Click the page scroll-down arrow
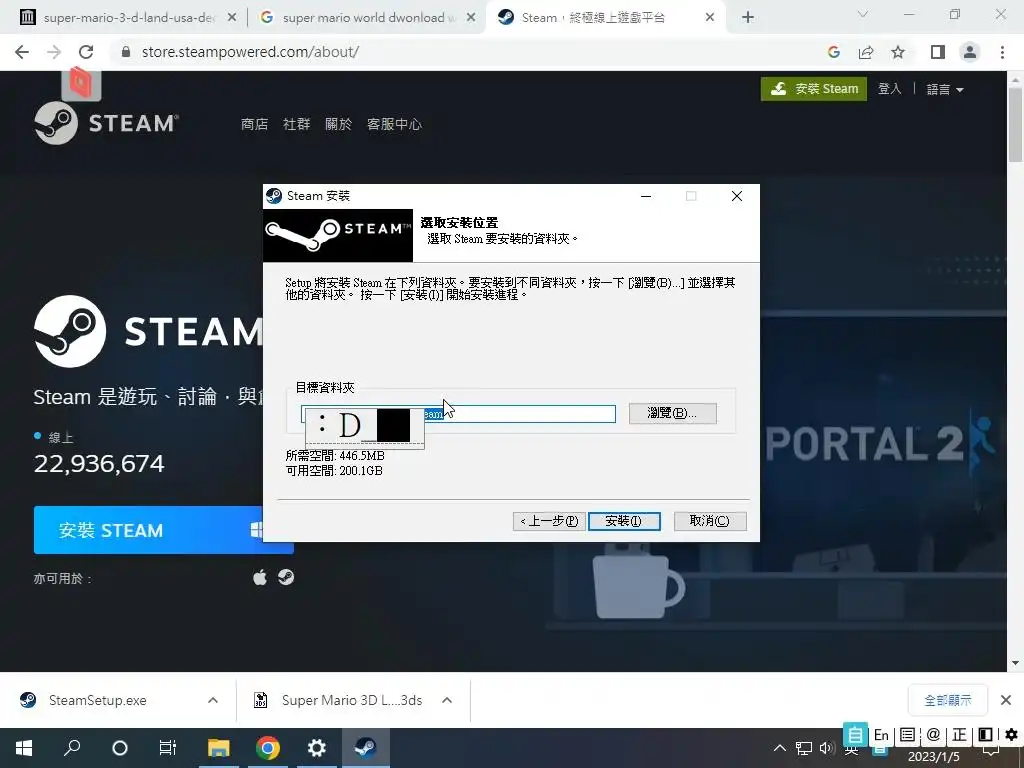This screenshot has height=768, width=1024. (x=1015, y=663)
